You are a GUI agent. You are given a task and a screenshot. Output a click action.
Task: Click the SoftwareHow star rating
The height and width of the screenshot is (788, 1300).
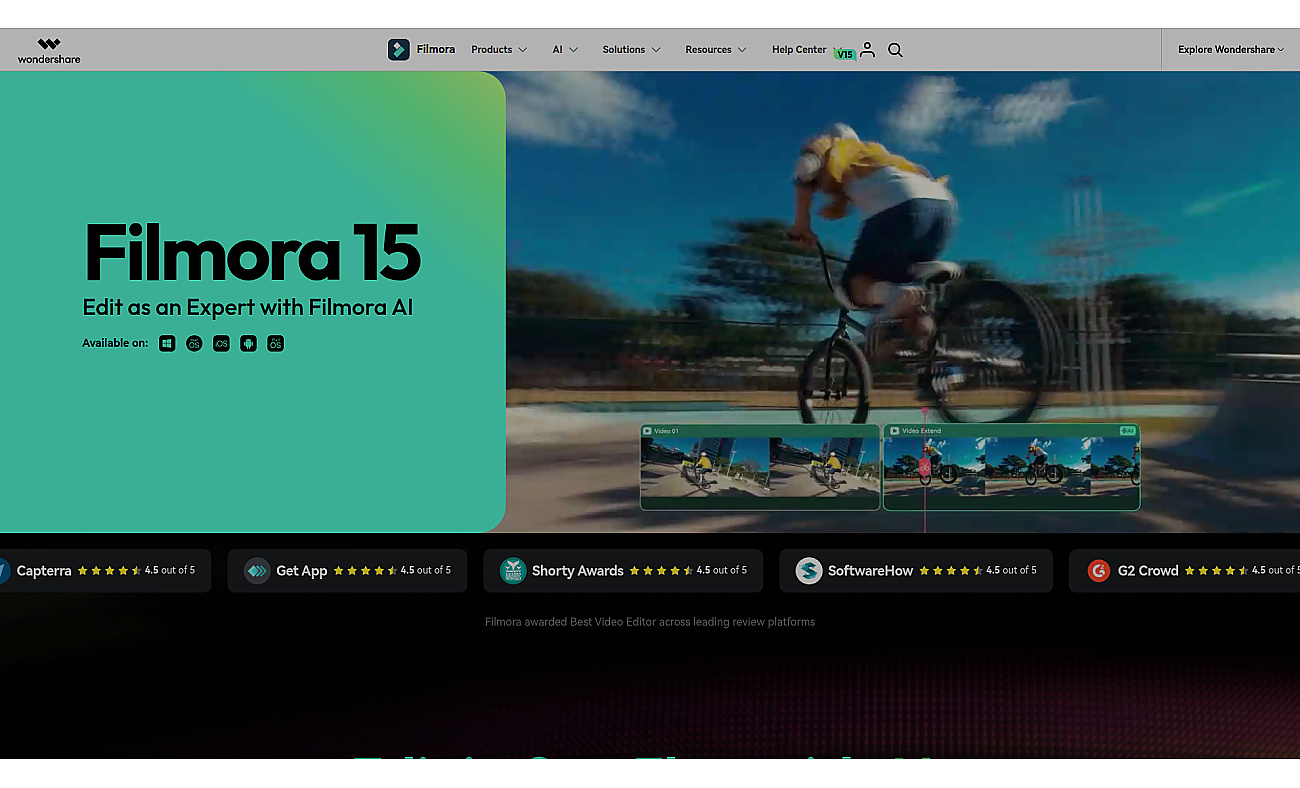951,571
